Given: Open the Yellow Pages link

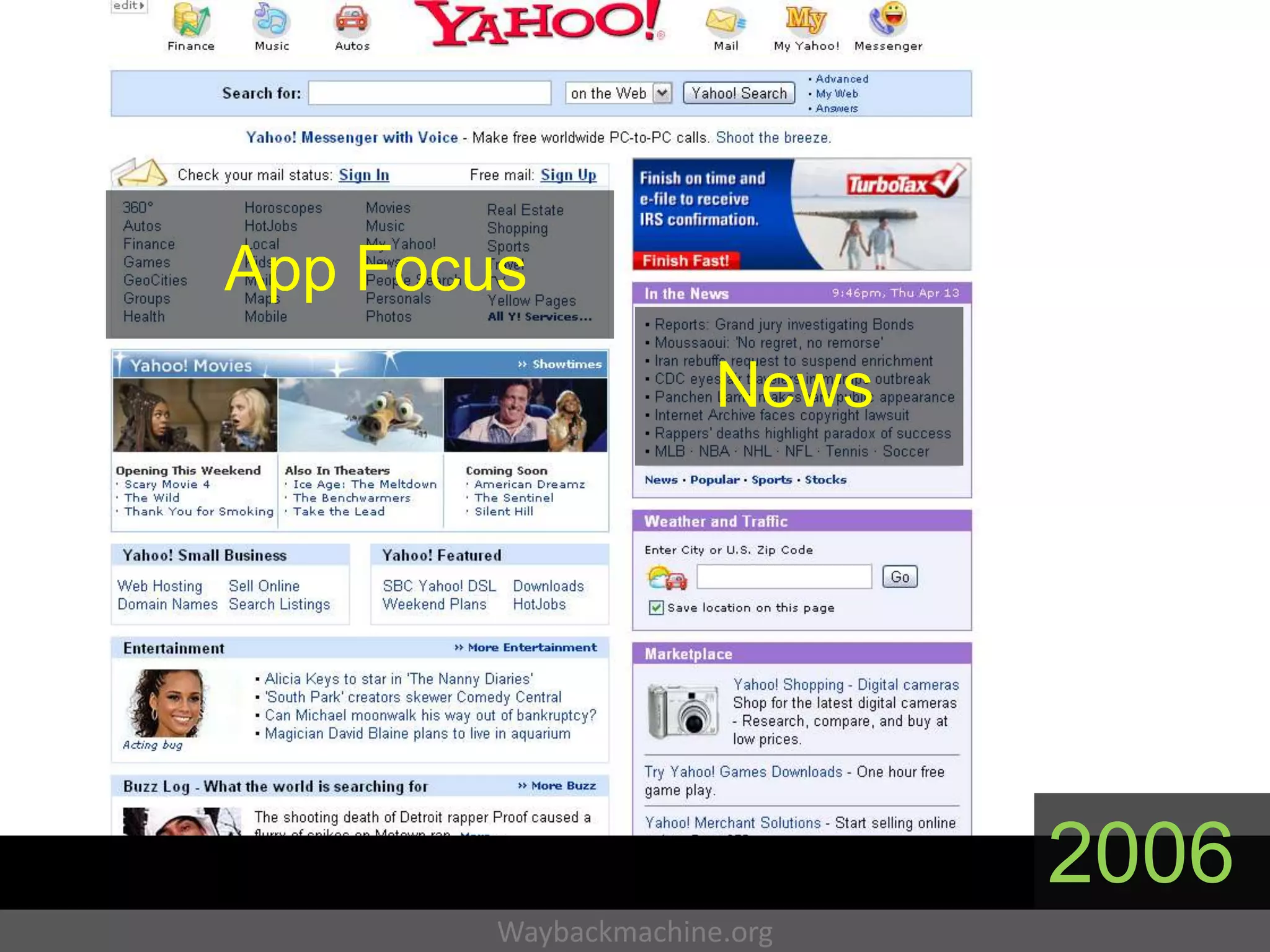Looking at the screenshot, I should point(531,301).
